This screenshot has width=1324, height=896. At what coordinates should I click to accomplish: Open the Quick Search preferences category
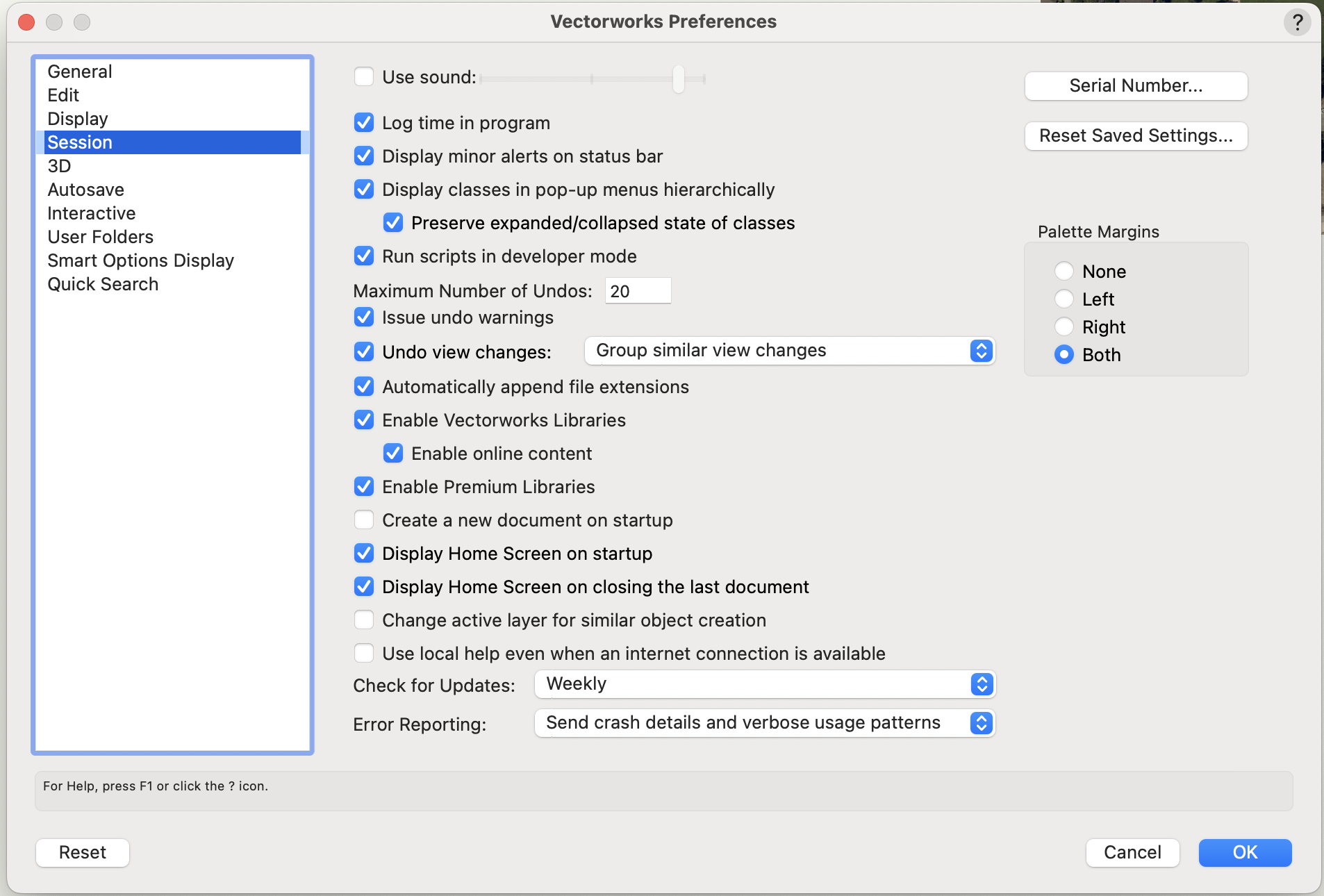click(x=103, y=284)
